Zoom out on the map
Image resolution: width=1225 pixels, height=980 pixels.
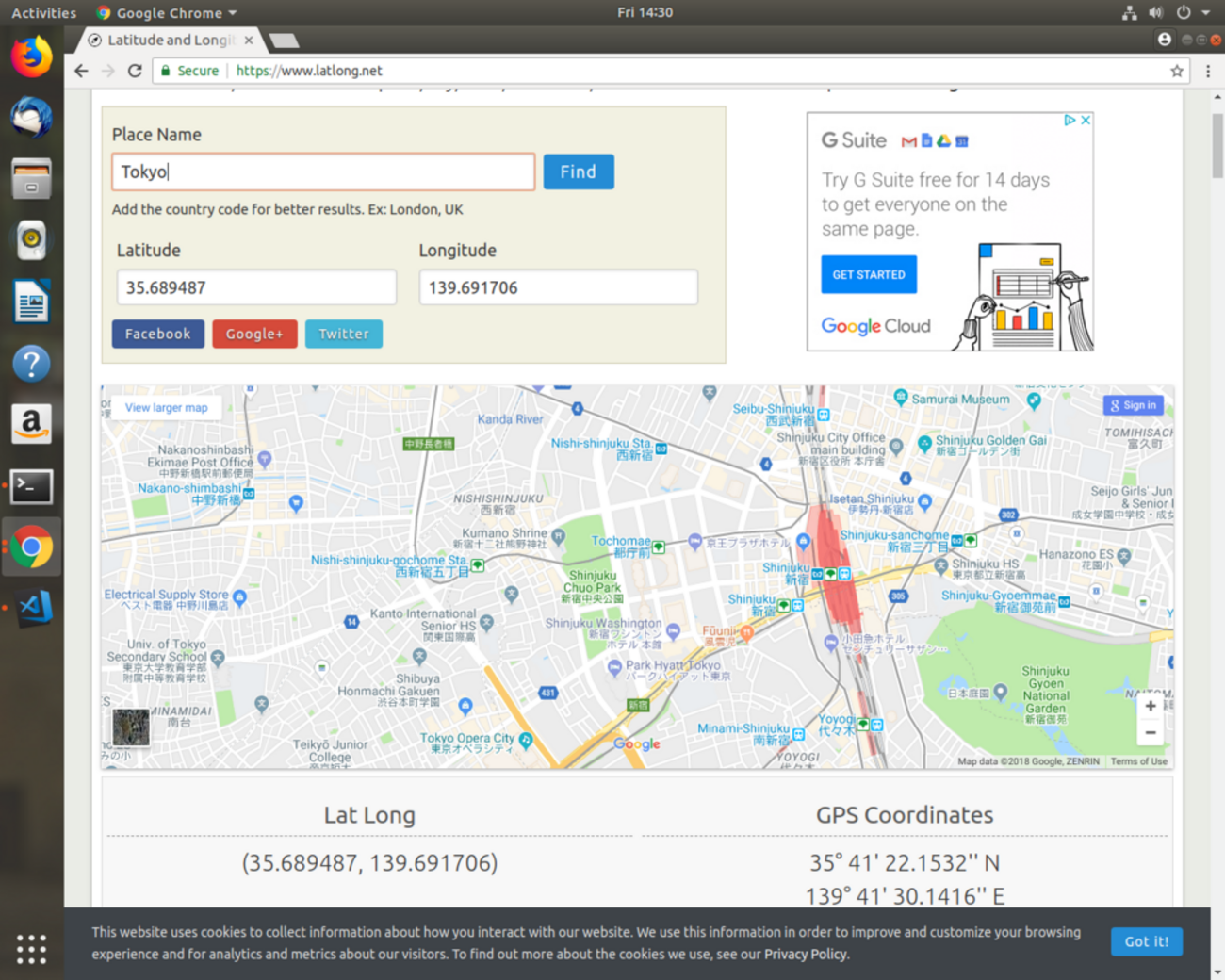click(x=1150, y=732)
